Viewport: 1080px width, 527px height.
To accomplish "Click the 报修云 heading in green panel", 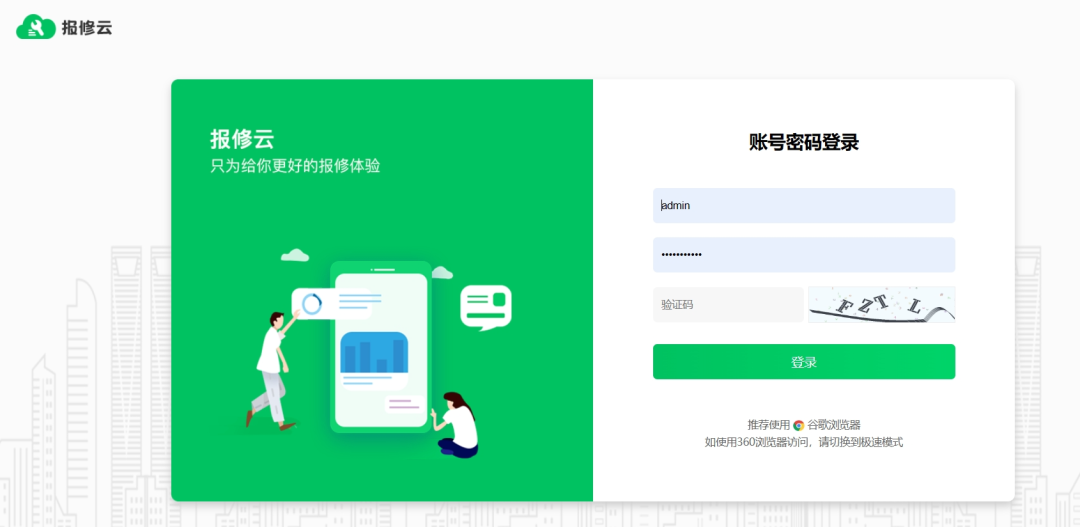I will point(242,139).
